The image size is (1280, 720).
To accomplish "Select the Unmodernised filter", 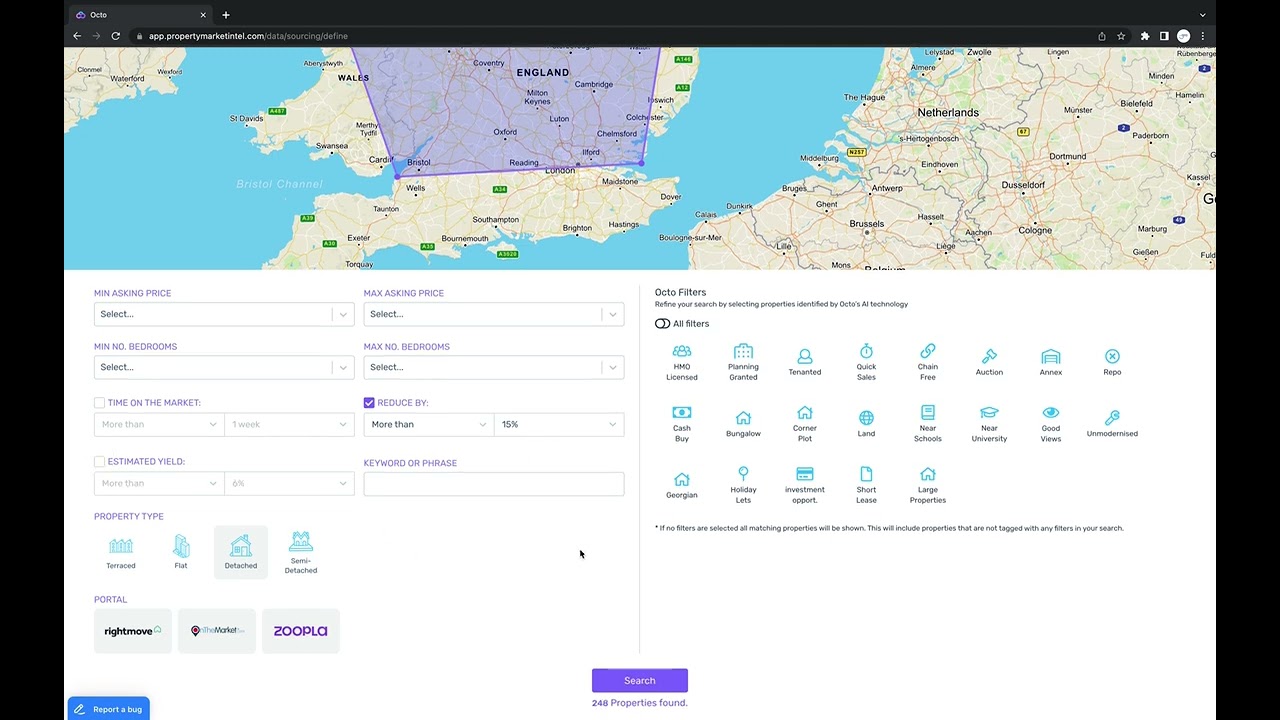I will [x=1112, y=424].
